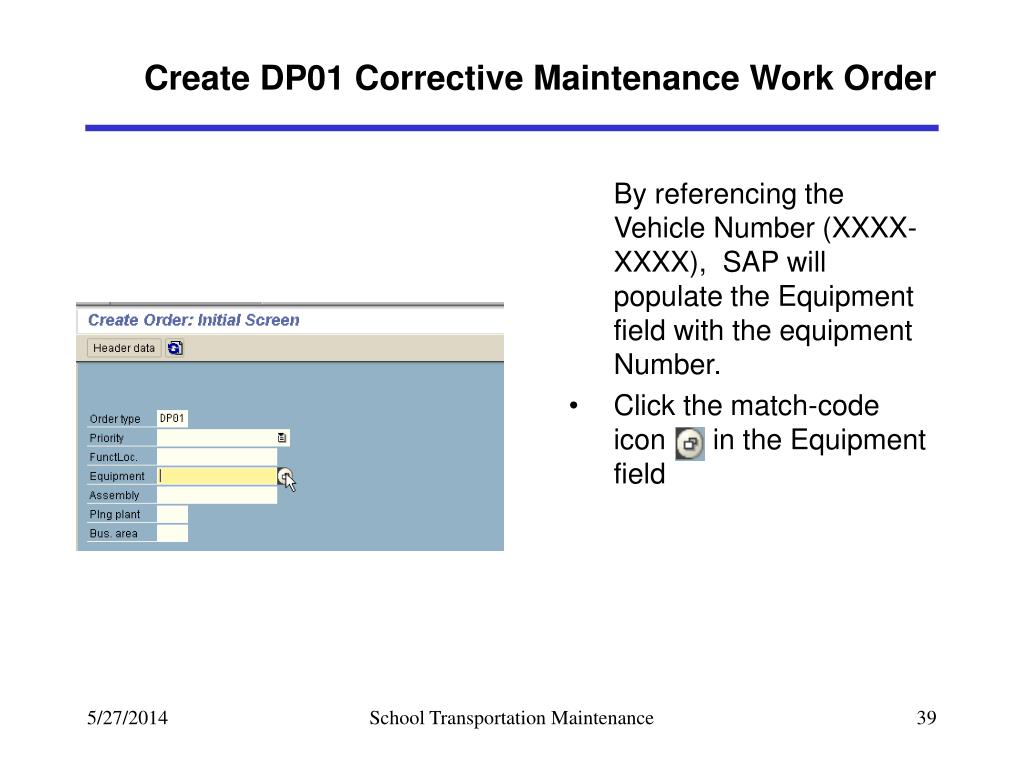
Task: Click the Bus. area input field
Action: coord(172,534)
